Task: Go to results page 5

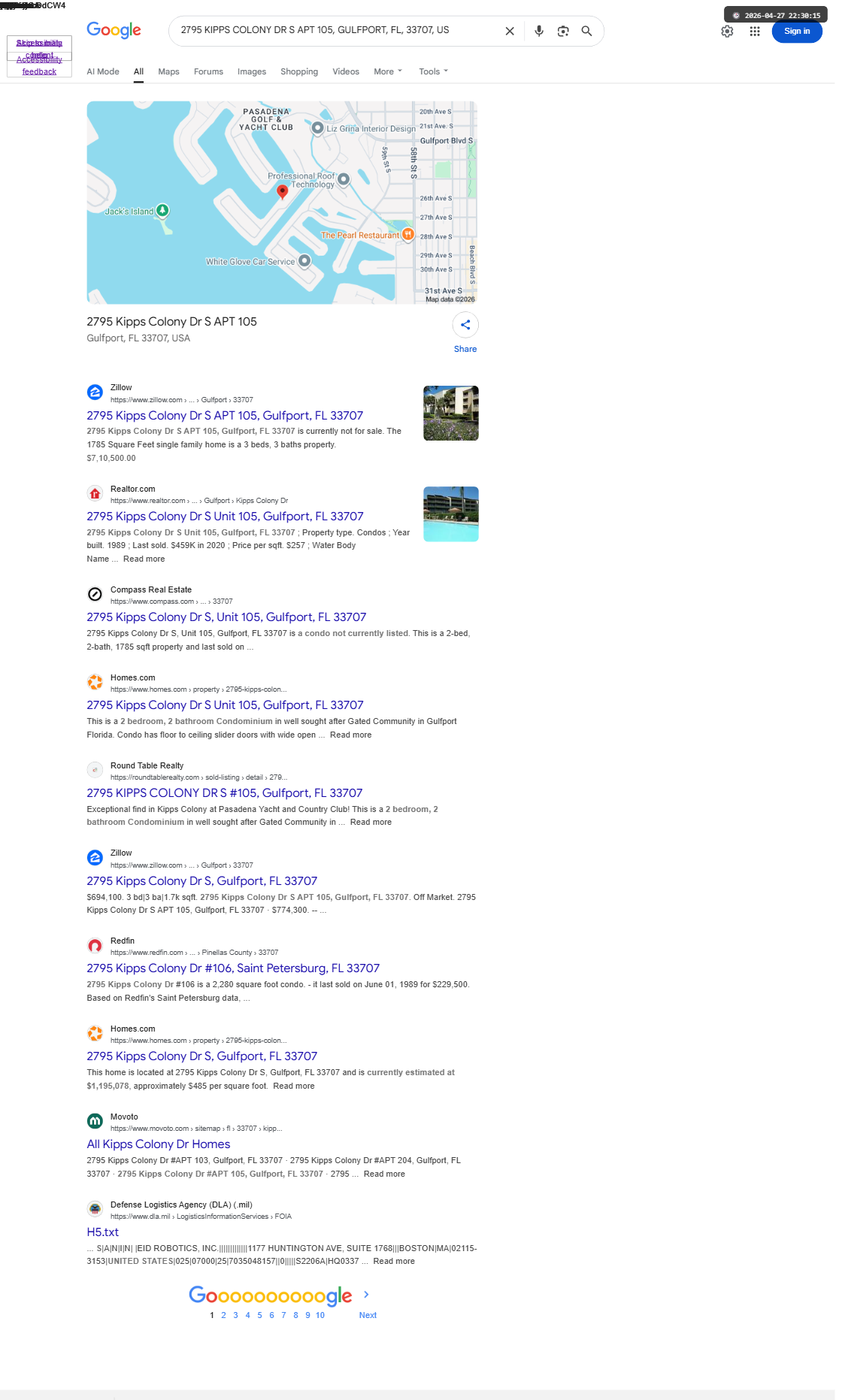Action: coord(260,1315)
